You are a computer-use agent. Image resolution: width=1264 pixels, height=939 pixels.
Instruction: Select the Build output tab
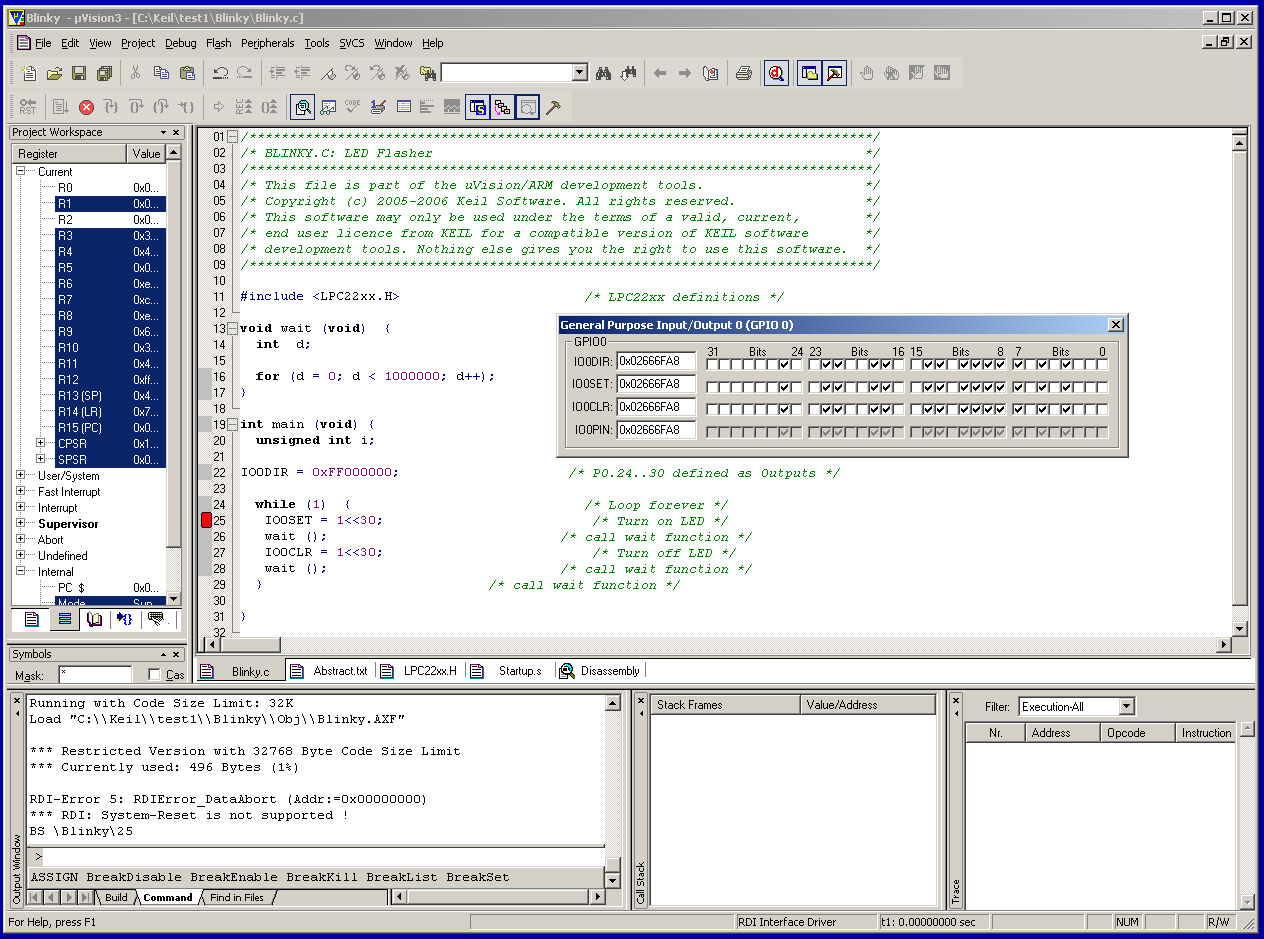point(116,897)
